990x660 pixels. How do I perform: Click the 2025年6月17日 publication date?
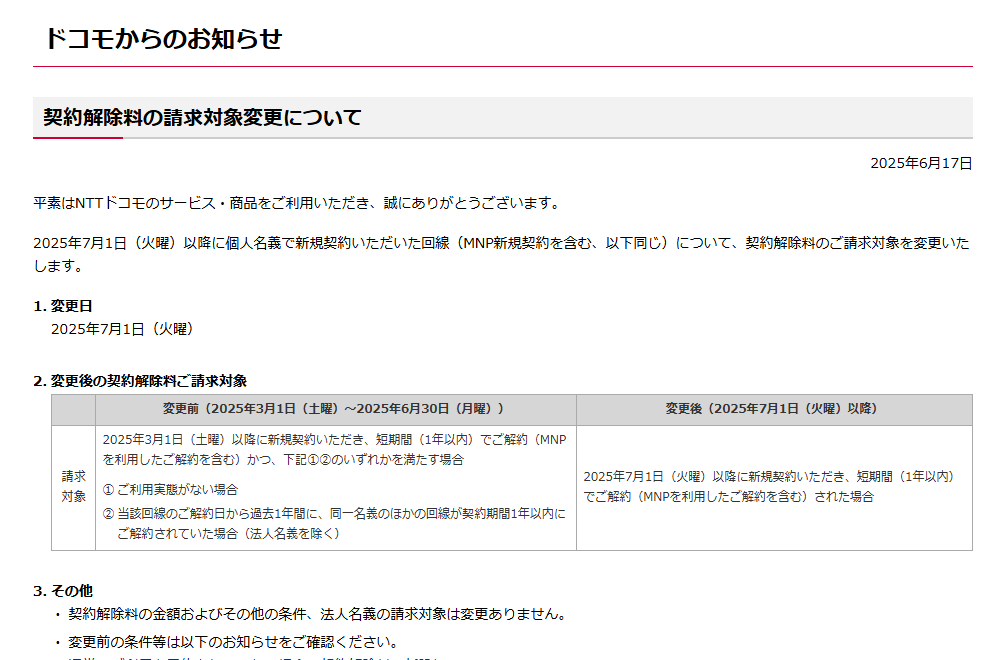pyautogui.click(x=921, y=163)
